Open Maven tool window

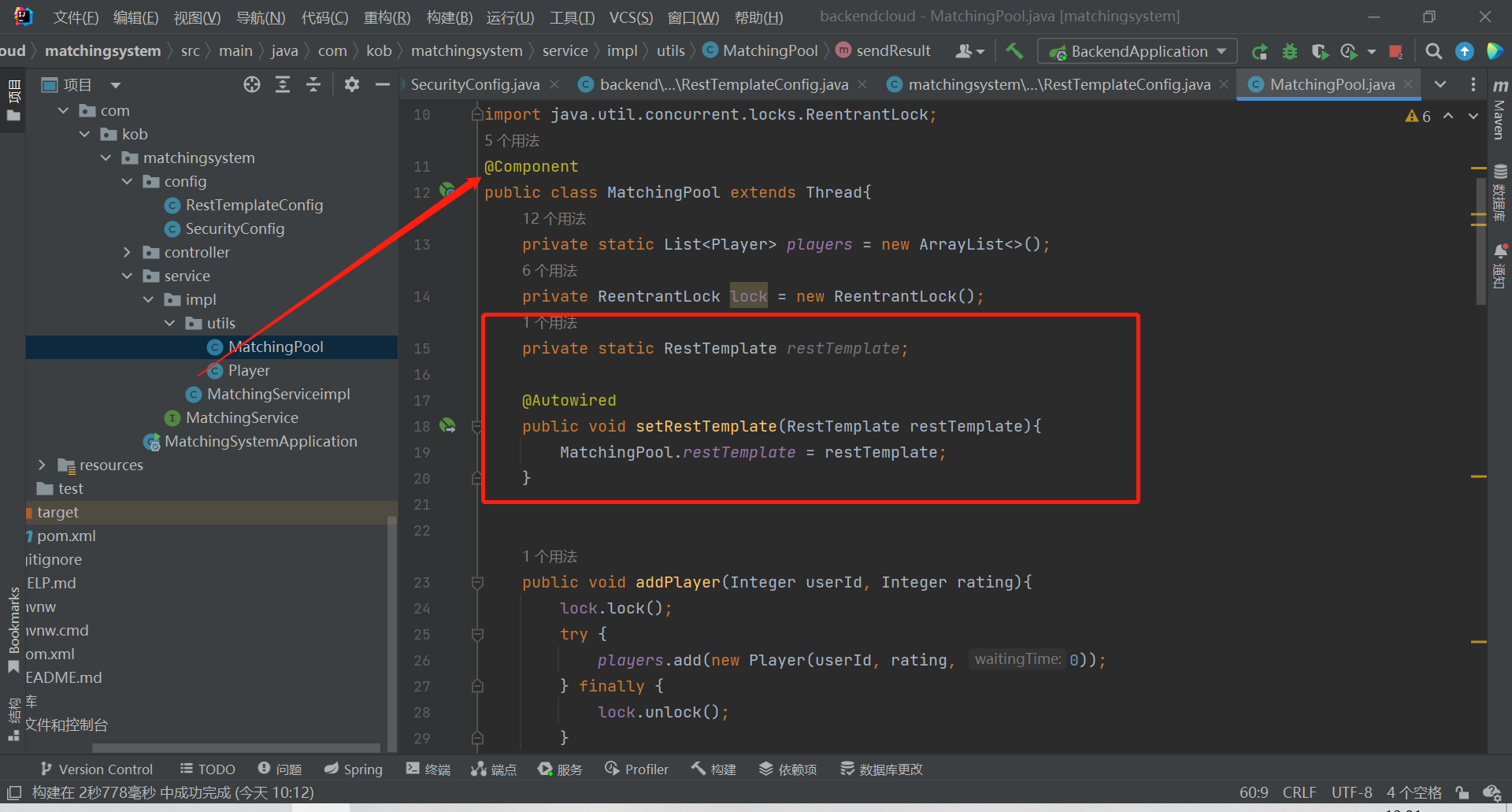point(1500,110)
